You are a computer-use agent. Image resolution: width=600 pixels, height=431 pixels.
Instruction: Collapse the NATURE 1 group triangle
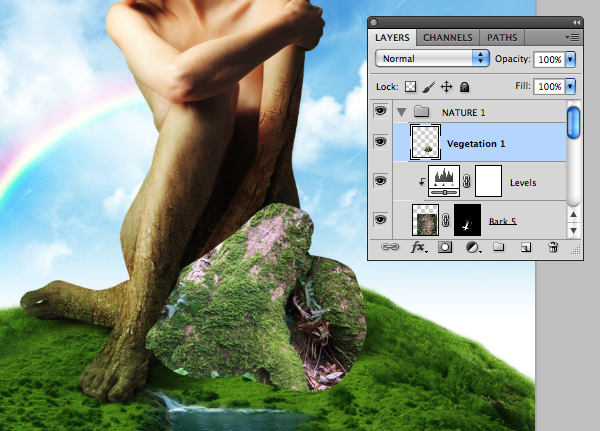click(401, 113)
